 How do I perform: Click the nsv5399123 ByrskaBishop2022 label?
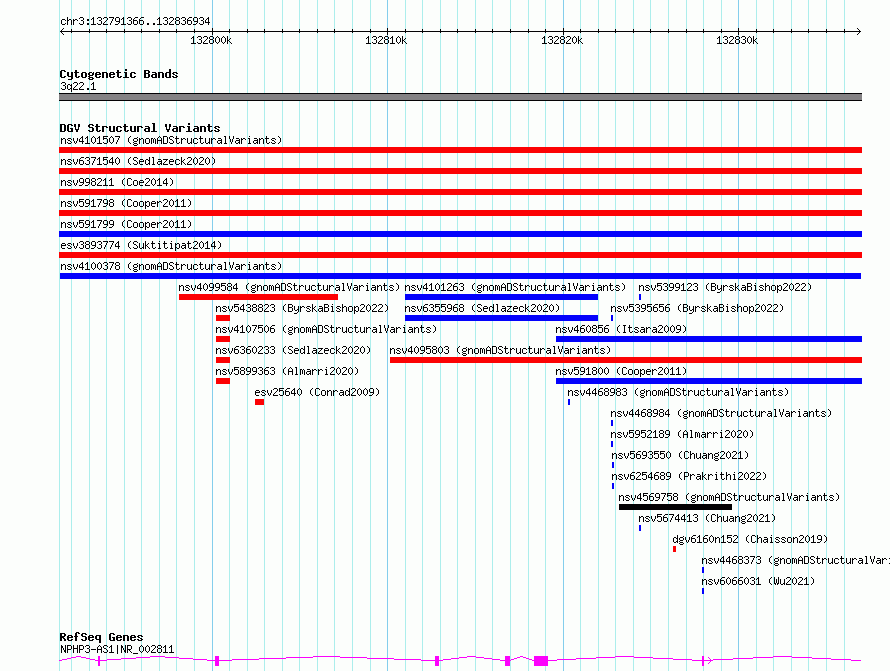pyautogui.click(x=725, y=287)
